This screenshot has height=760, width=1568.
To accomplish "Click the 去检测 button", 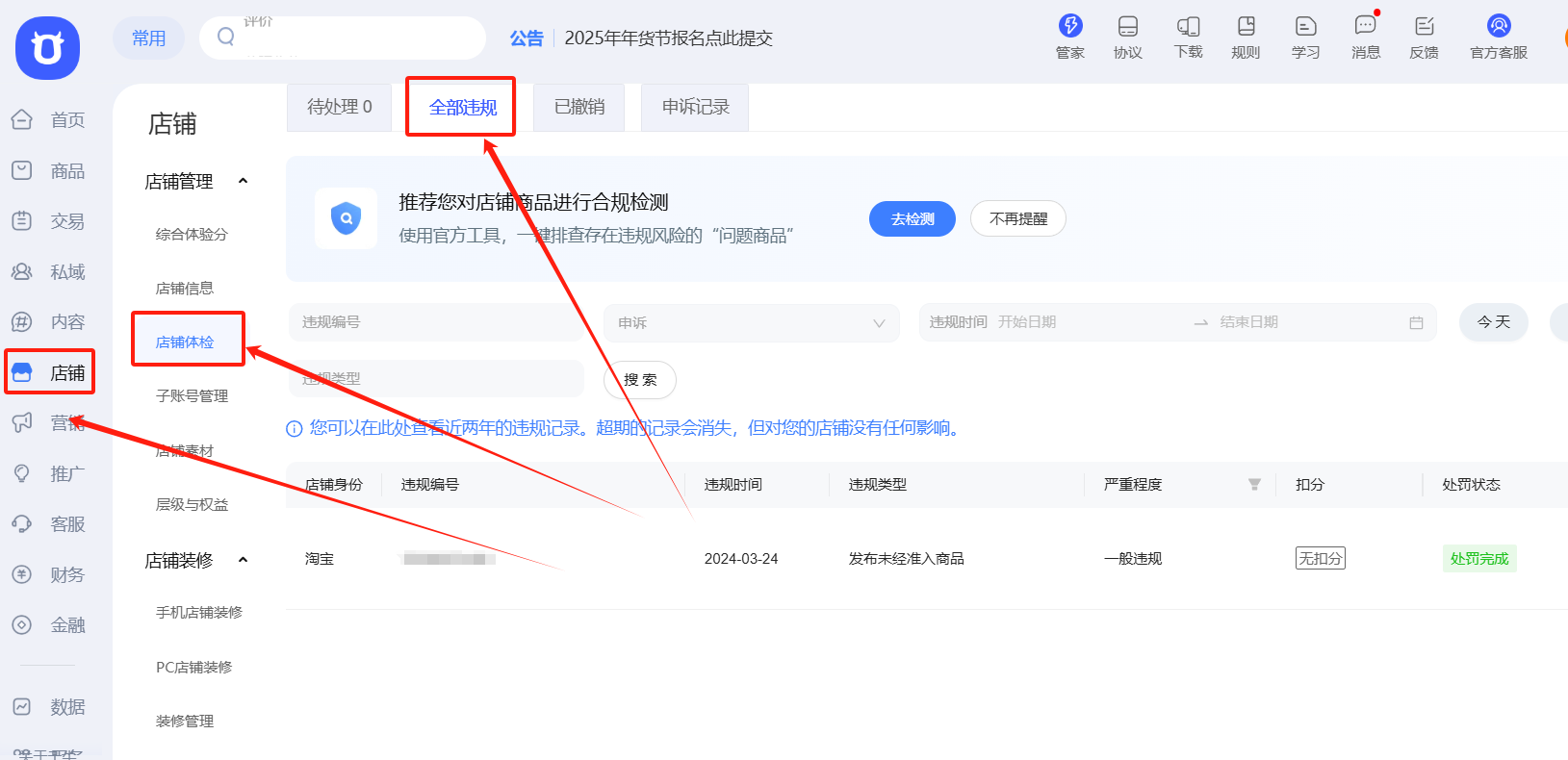I will pos(913,219).
